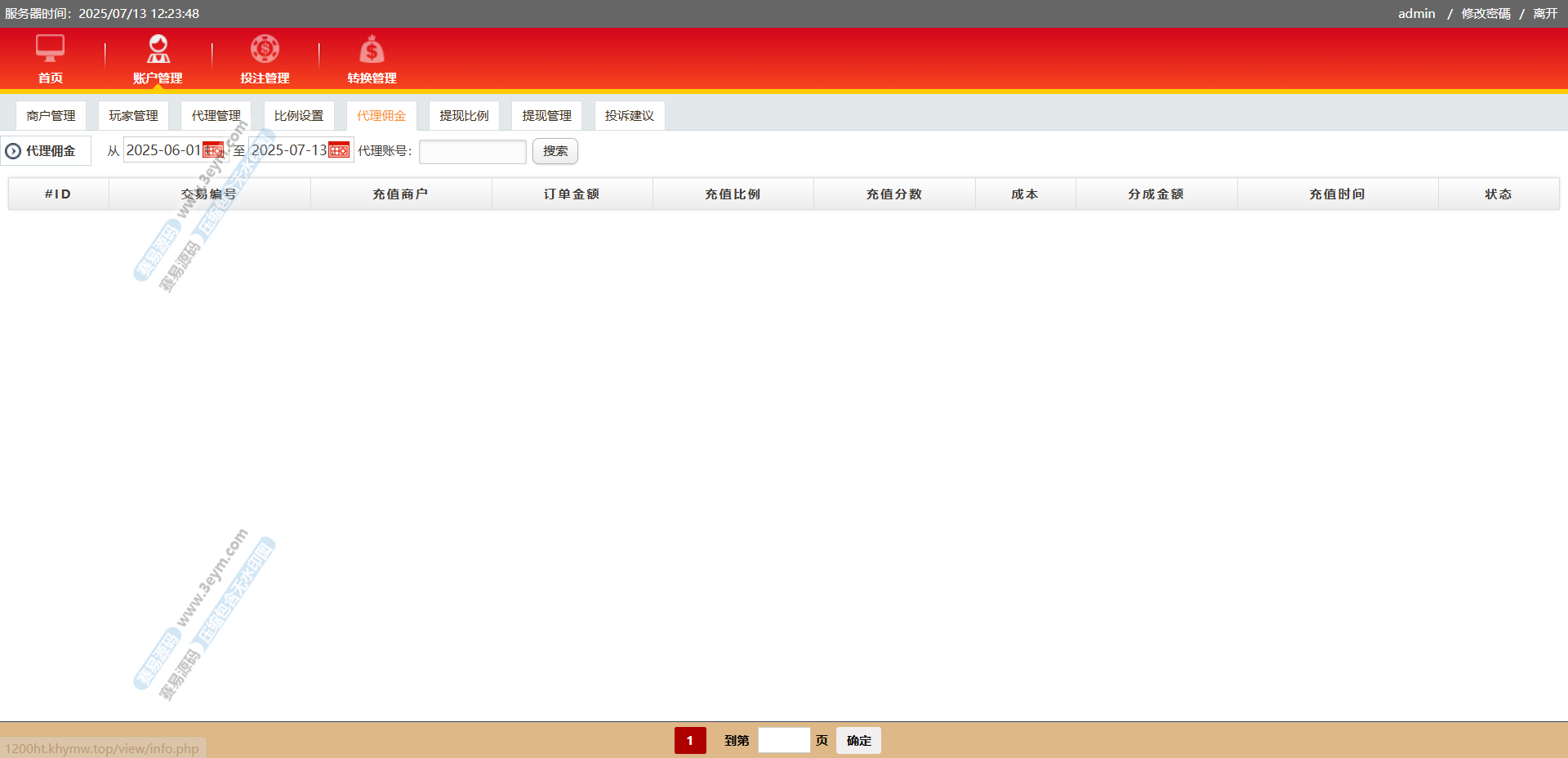Click the 代理佣金 circle arrow icon
The width and height of the screenshot is (1568, 758).
point(13,151)
